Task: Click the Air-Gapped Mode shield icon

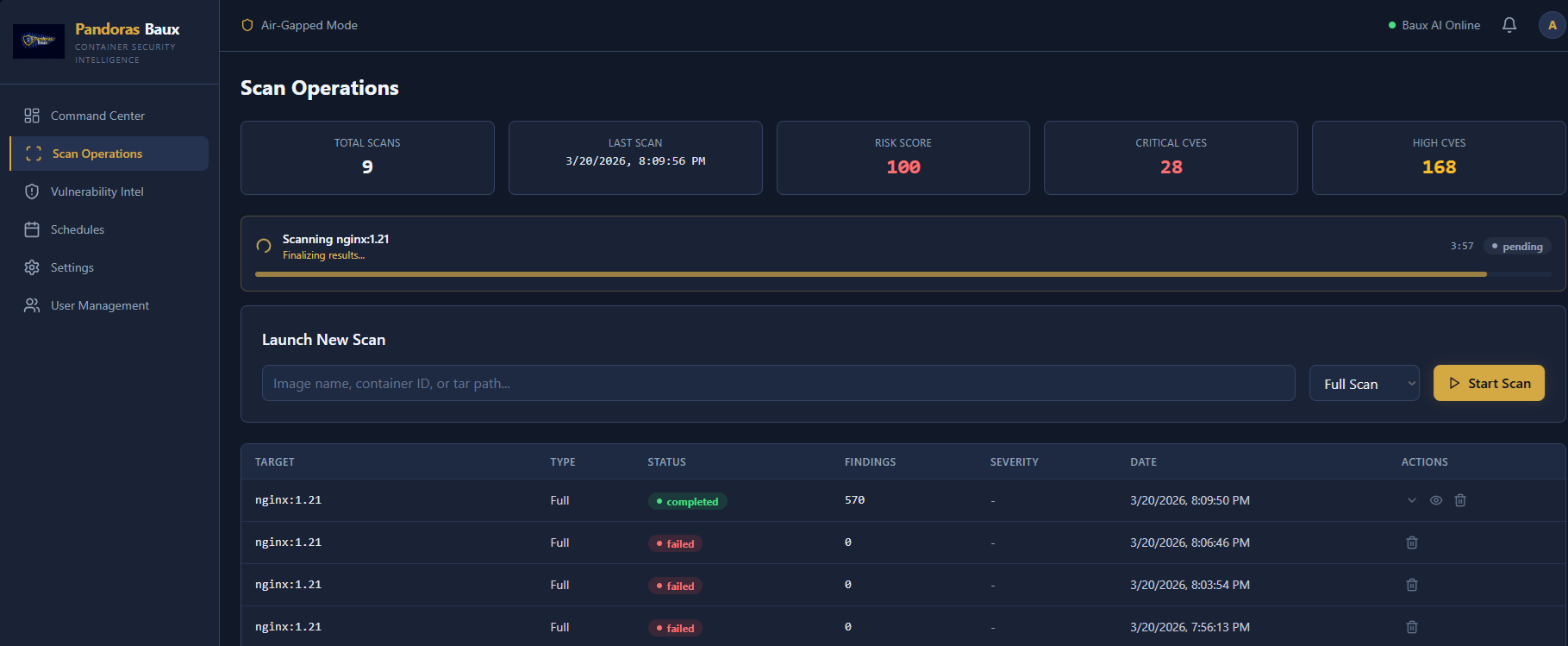Action: 247,25
